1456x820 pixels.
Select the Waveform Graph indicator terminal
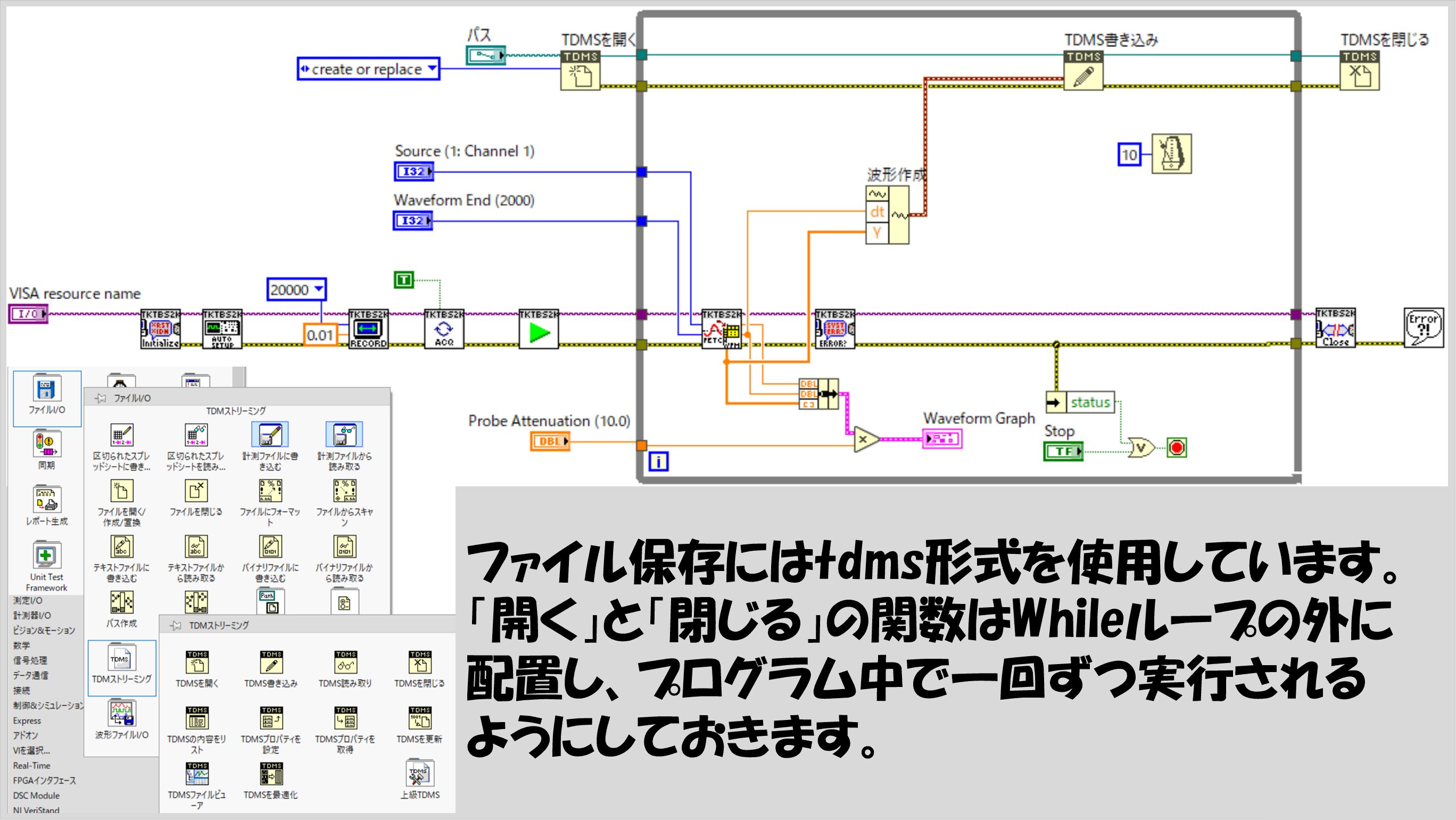[x=941, y=438]
